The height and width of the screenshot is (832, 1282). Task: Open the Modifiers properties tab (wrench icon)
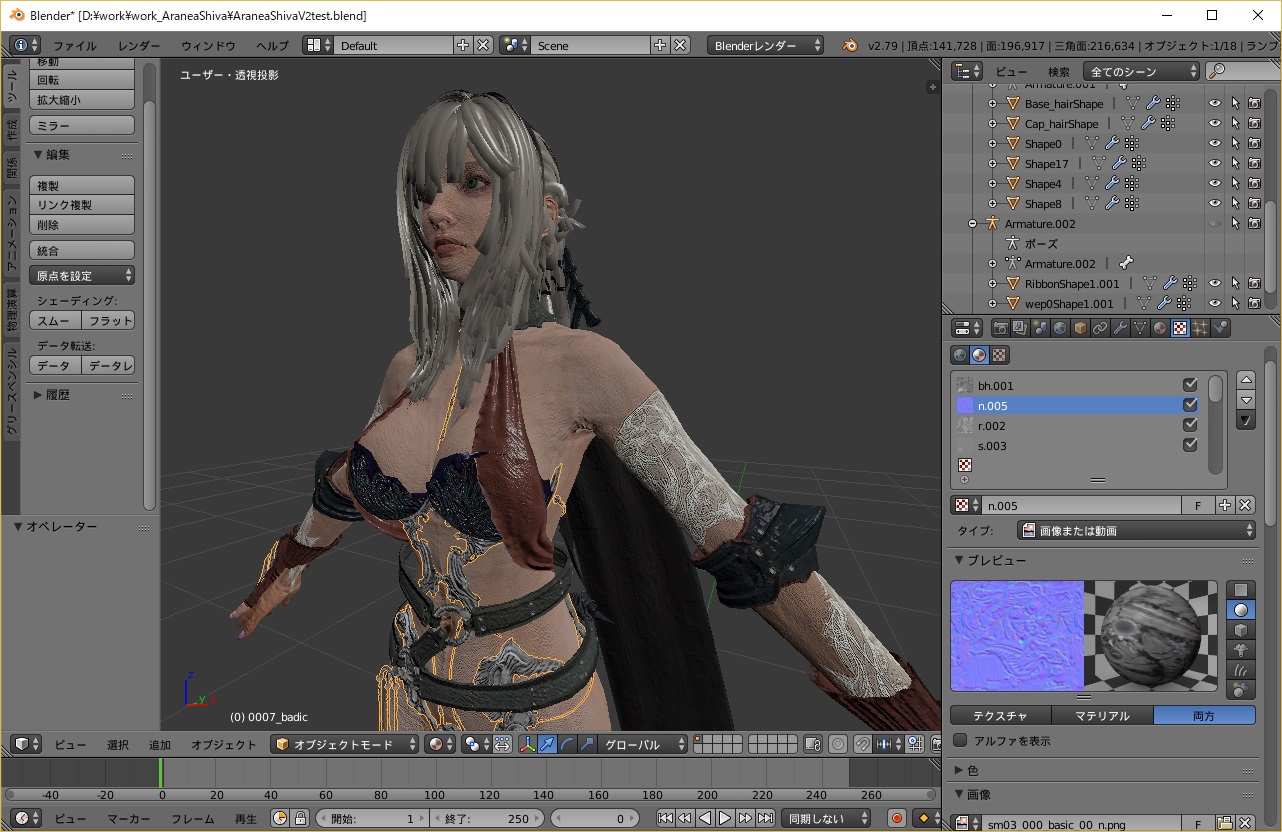[1120, 328]
